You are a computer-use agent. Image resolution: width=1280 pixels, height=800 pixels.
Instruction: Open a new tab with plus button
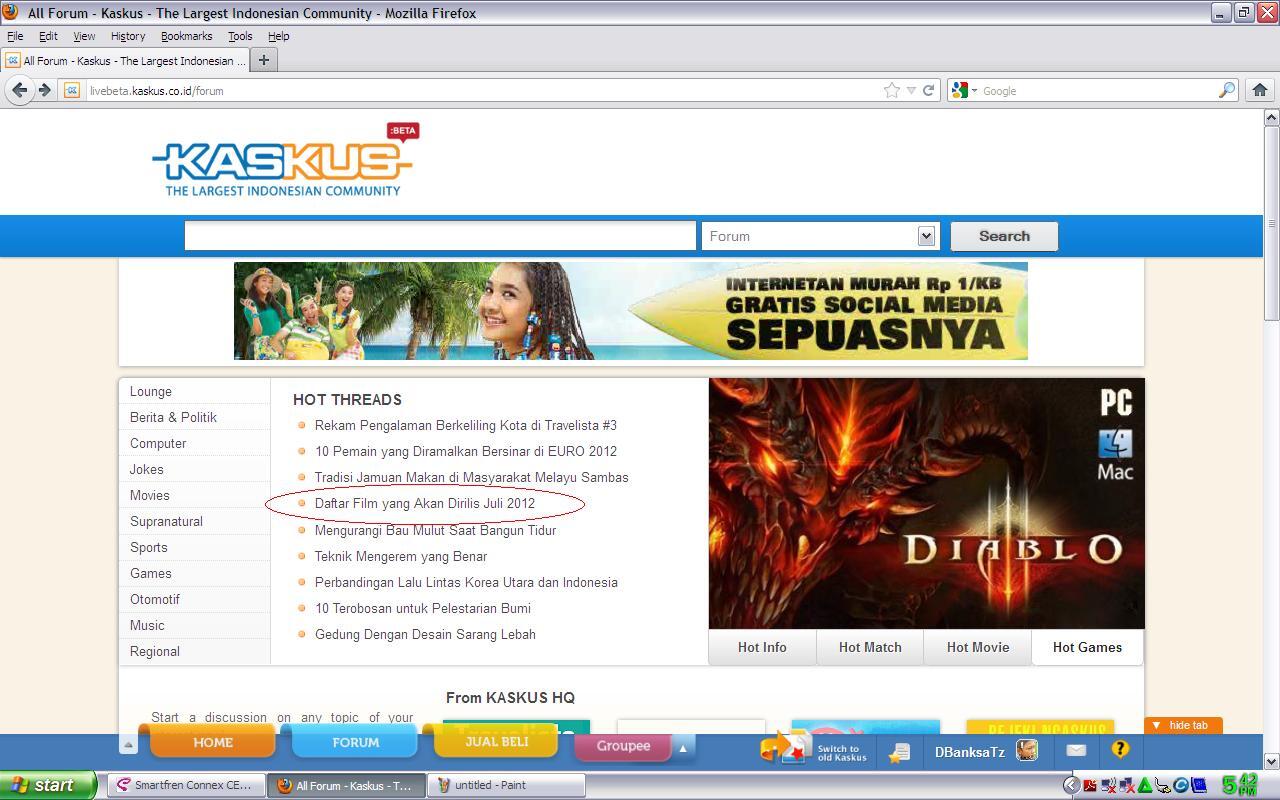point(264,60)
